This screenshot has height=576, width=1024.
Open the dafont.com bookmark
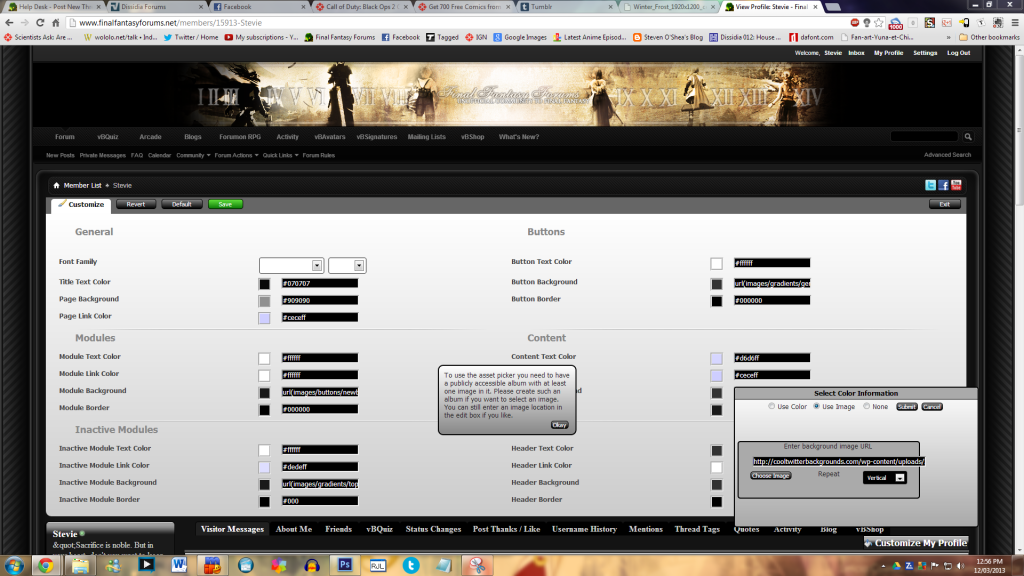point(811,37)
